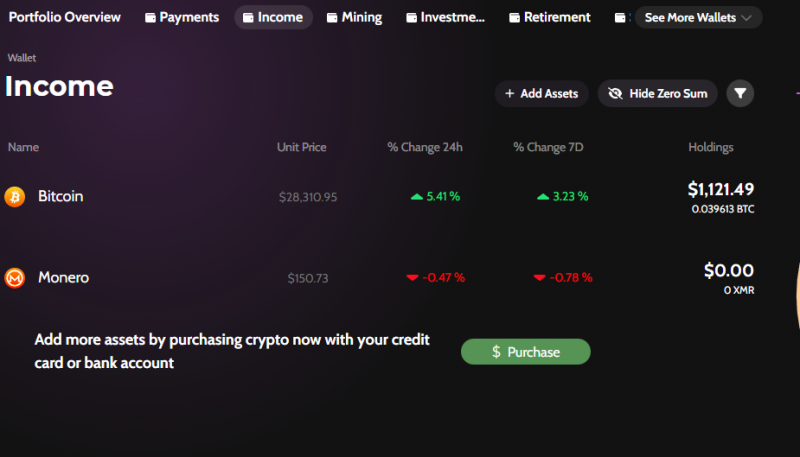Click the red down arrow in Monero's 7D change
This screenshot has height=457, width=800.
(x=540, y=278)
